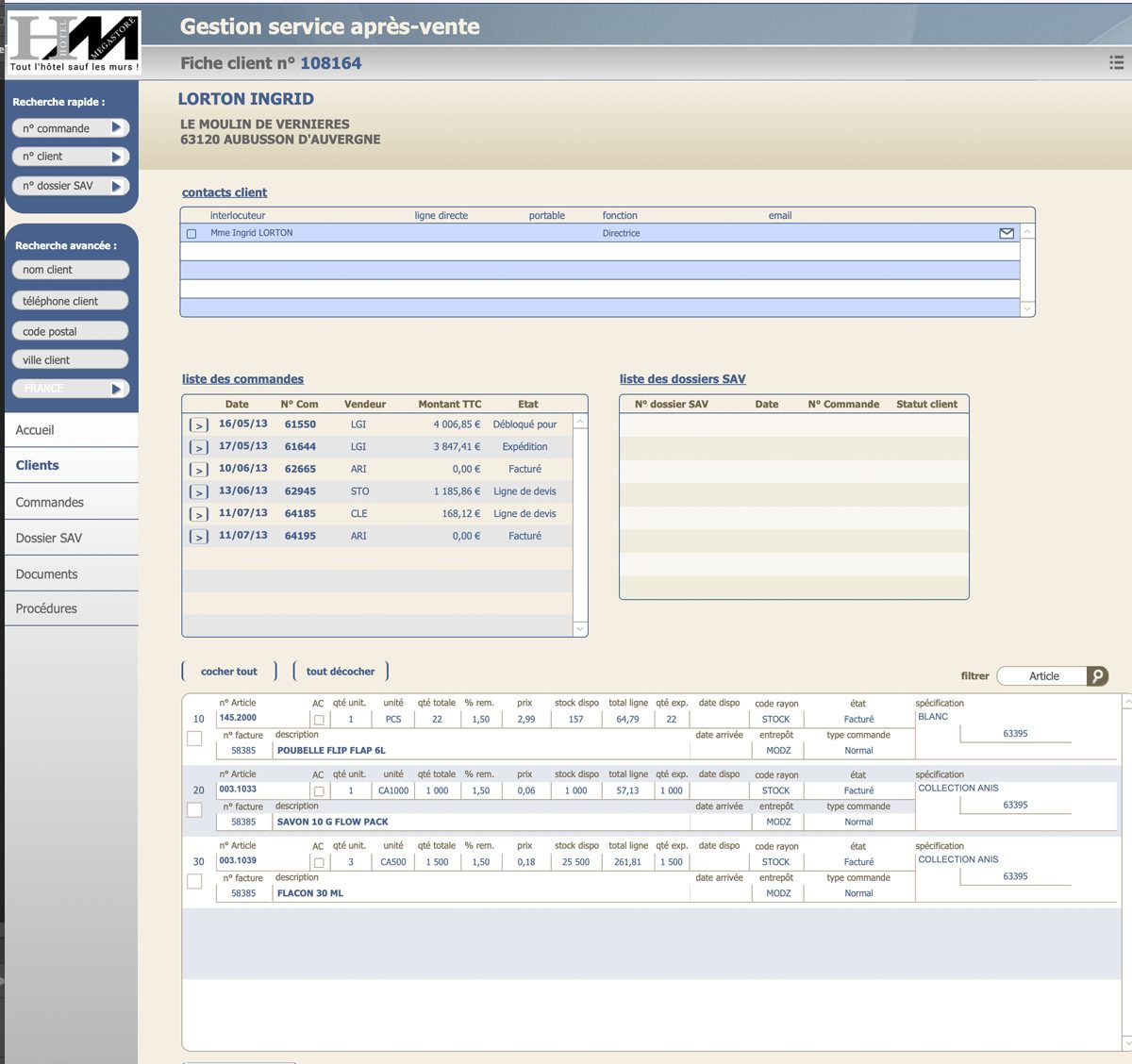Click orders list scroll up arrow
The height and width of the screenshot is (1064, 1132).
[580, 422]
